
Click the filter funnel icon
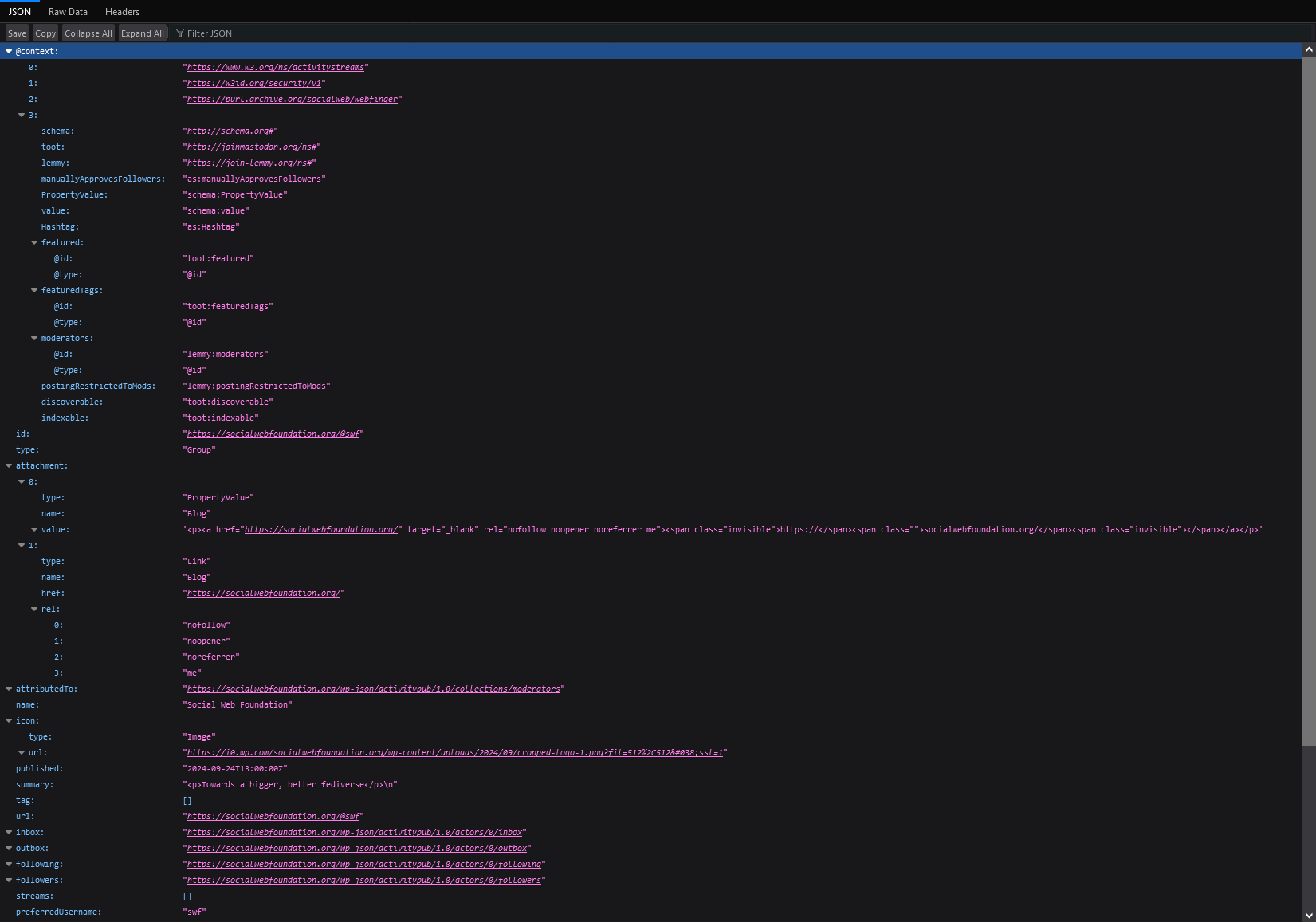pos(180,33)
